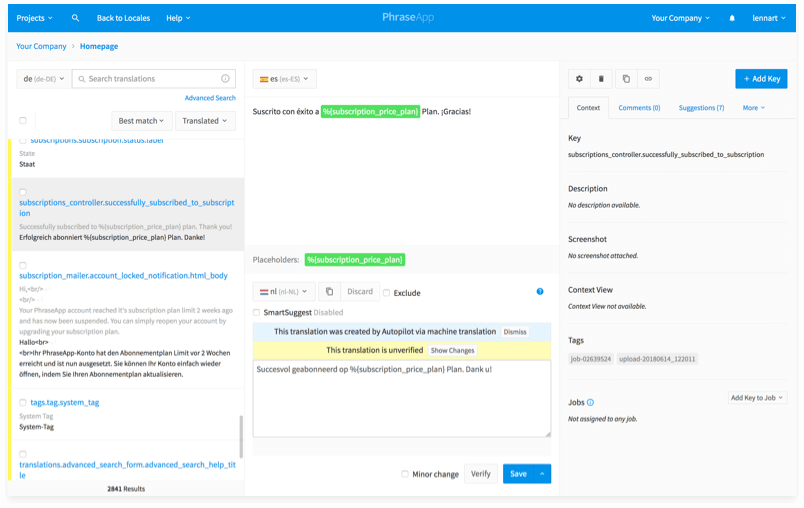The width and height of the screenshot is (804, 508).
Task: Verify the translation
Action: tap(480, 474)
